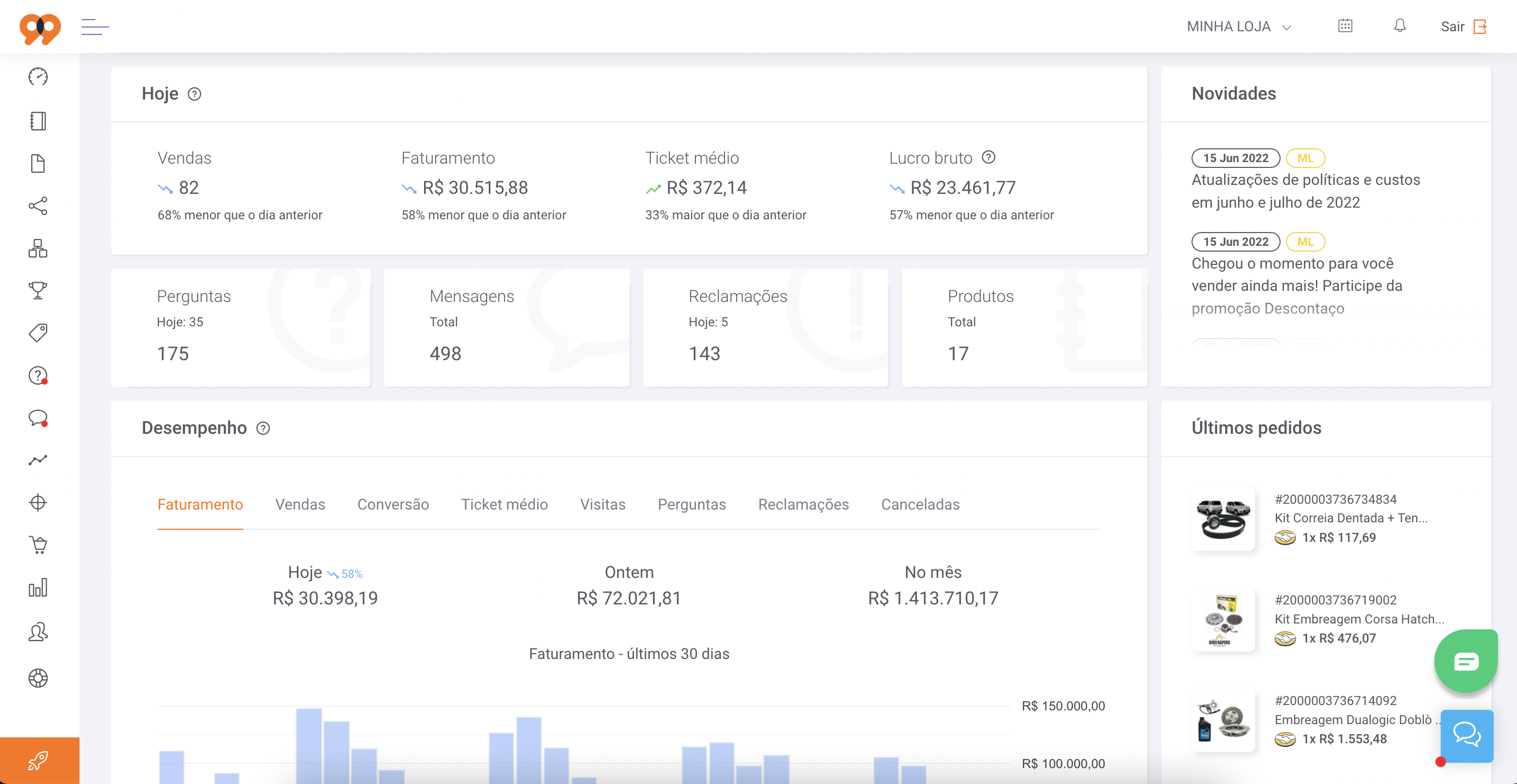This screenshot has height=784, width=1517.
Task: Toggle the hamburger menu to collapse sidebar
Action: coord(95,26)
